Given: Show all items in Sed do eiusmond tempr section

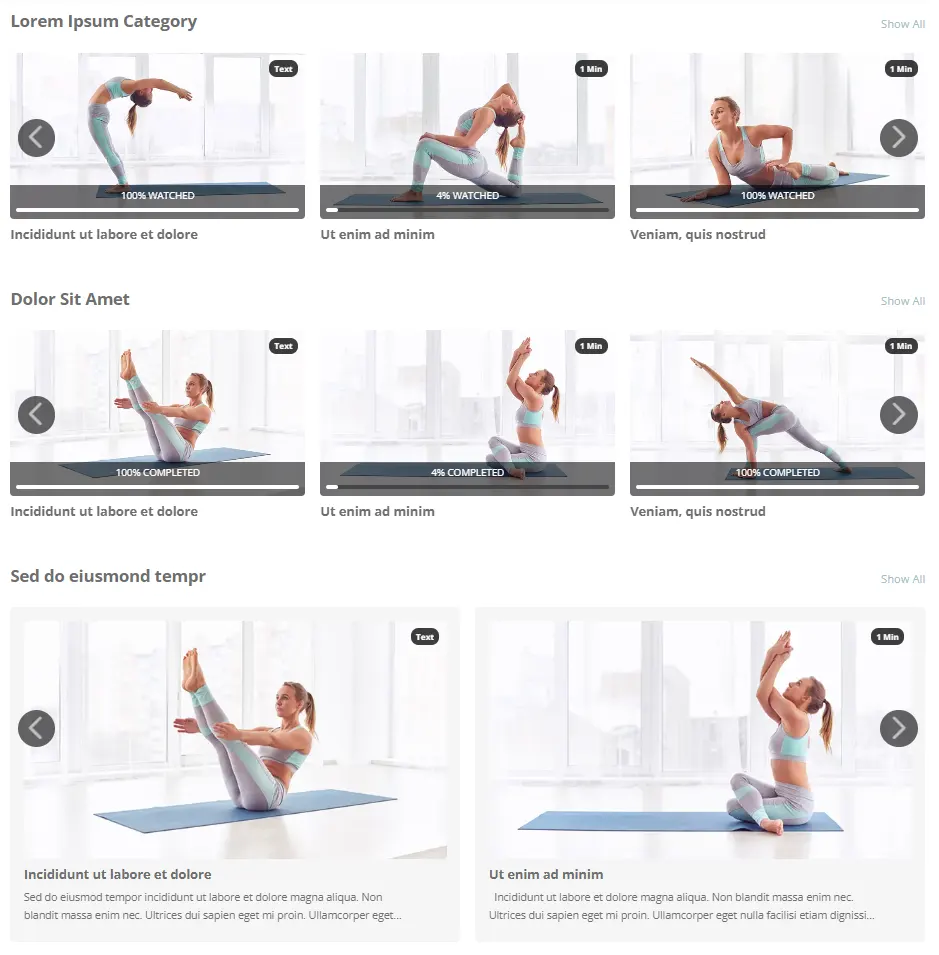Looking at the screenshot, I should 902,579.
